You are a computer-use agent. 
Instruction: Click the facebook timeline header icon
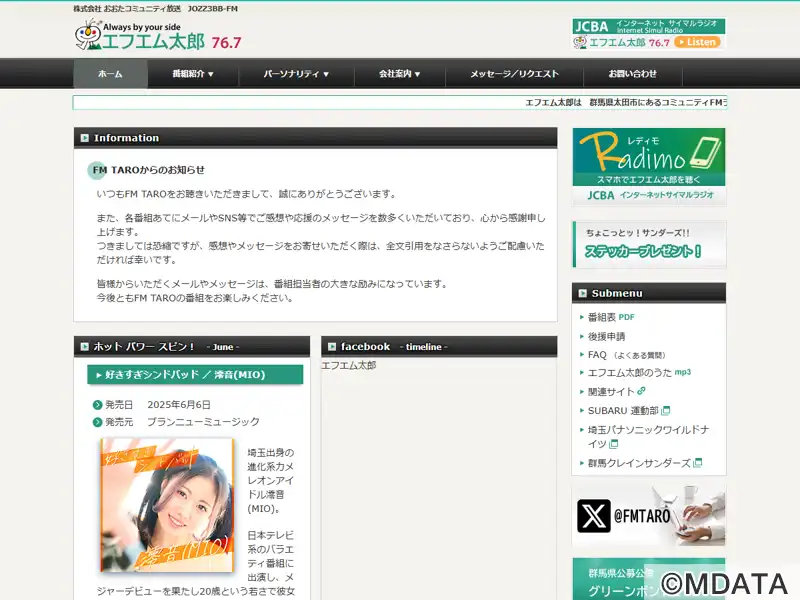(x=332, y=347)
